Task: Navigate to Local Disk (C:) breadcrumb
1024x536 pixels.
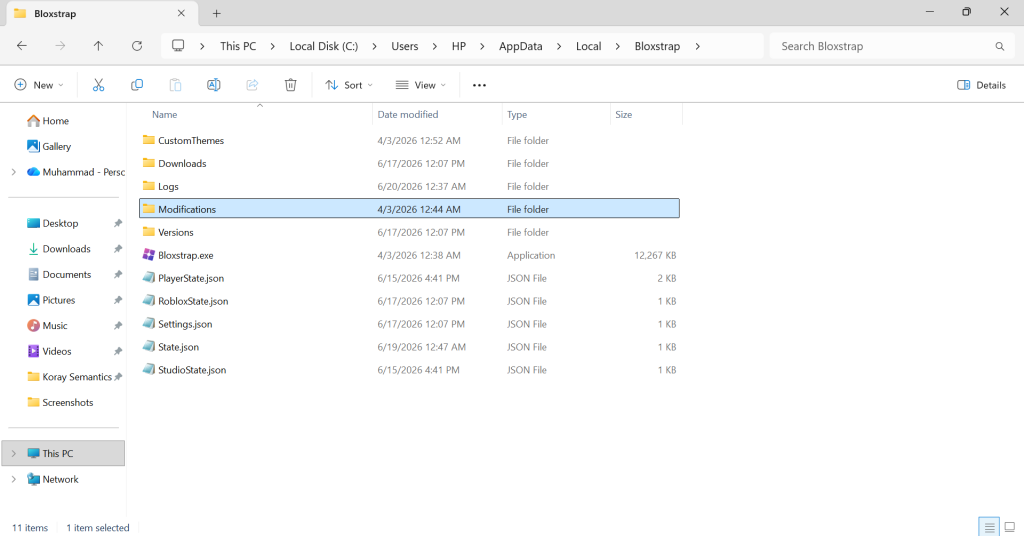Action: [324, 46]
